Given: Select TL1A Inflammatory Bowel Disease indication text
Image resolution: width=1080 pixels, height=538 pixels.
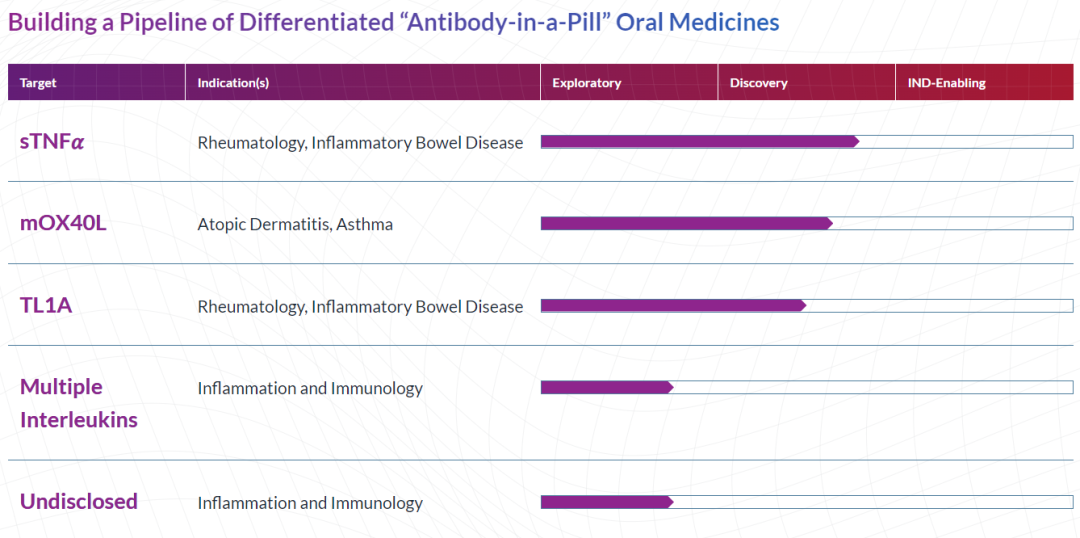Looking at the screenshot, I should click(360, 307).
